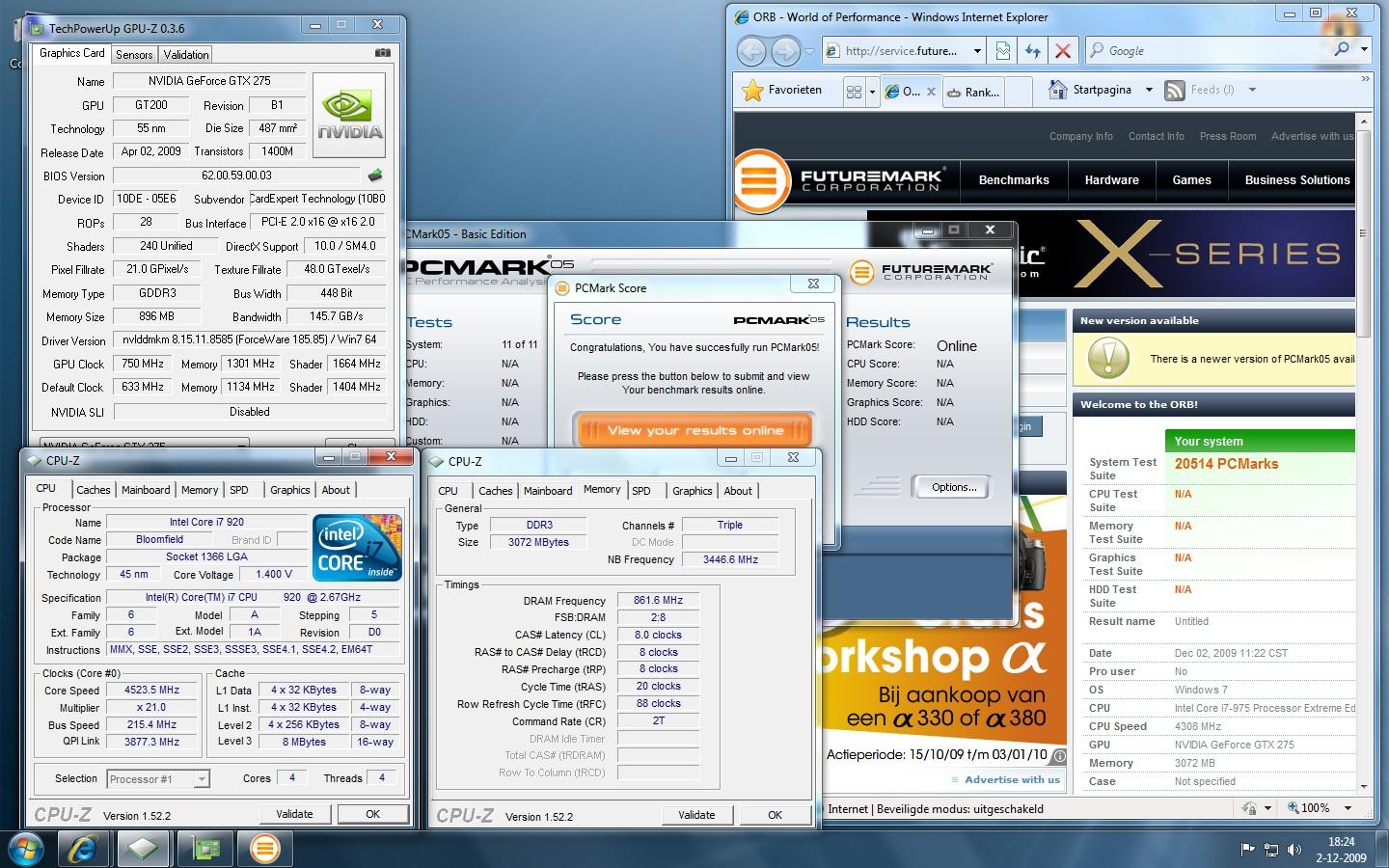Screen dimensions: 1389x868
Task: Click the Feeds RSS icon
Action: [1175, 90]
